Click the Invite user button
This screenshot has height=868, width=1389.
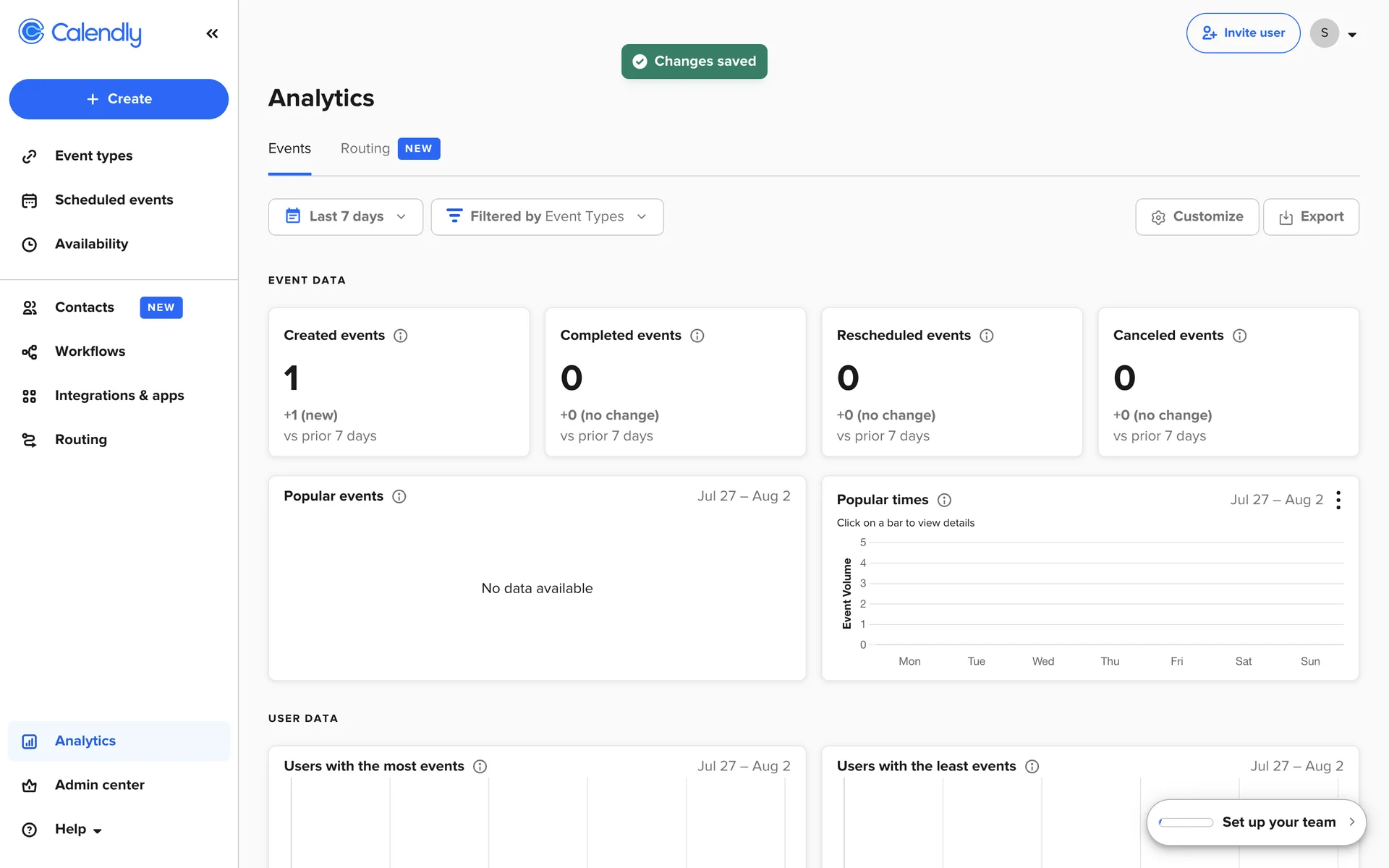(1243, 33)
